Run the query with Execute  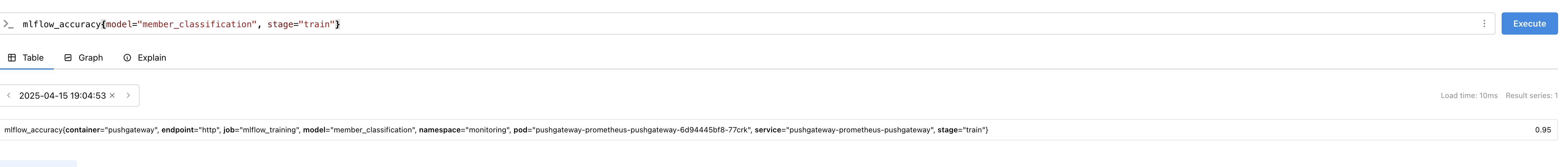(1529, 24)
